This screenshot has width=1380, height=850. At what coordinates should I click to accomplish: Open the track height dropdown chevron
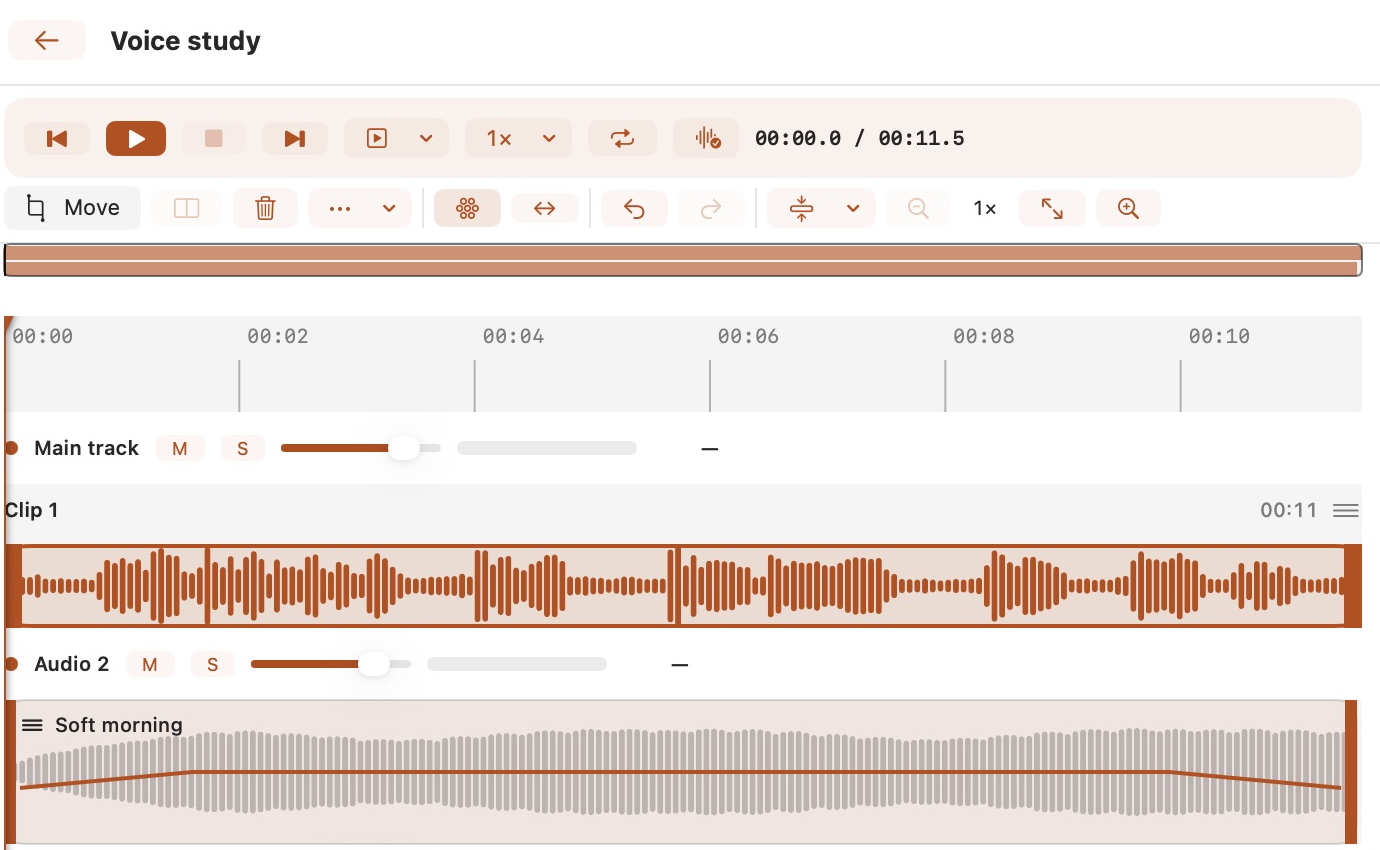853,208
